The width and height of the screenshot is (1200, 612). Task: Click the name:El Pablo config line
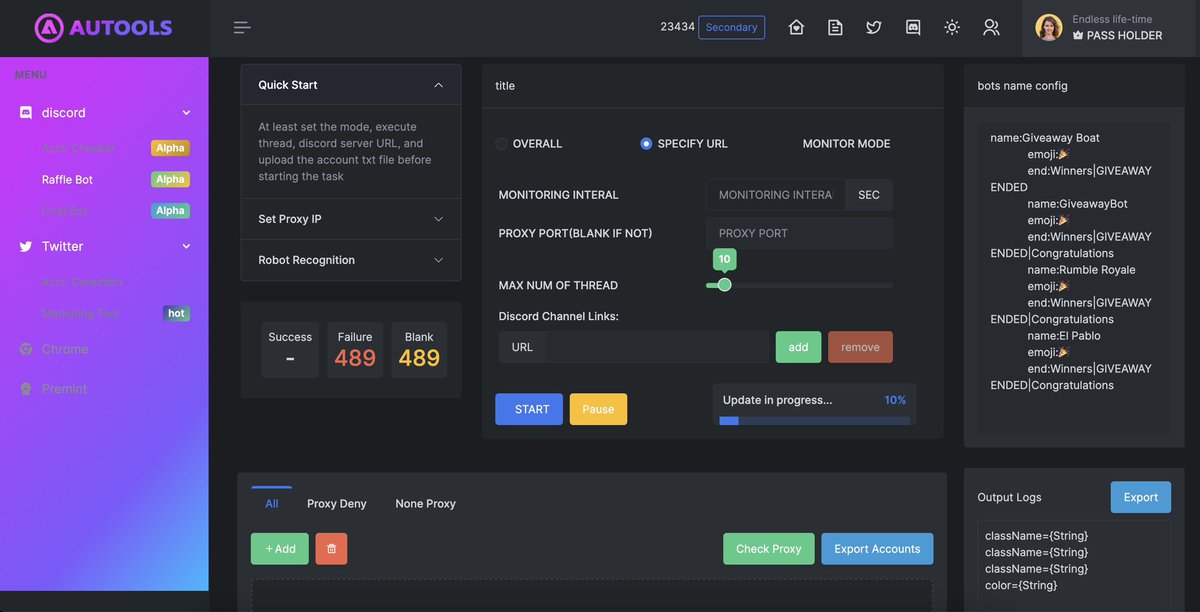click(1064, 336)
